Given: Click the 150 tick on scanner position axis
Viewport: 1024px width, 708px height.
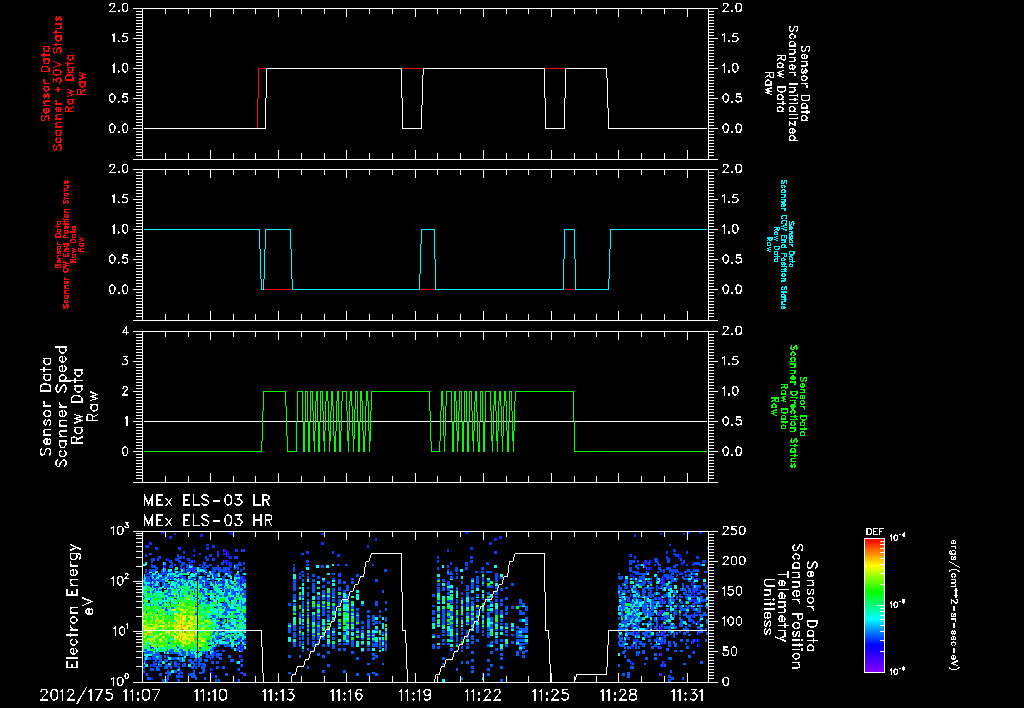Looking at the screenshot, I should (733, 591).
